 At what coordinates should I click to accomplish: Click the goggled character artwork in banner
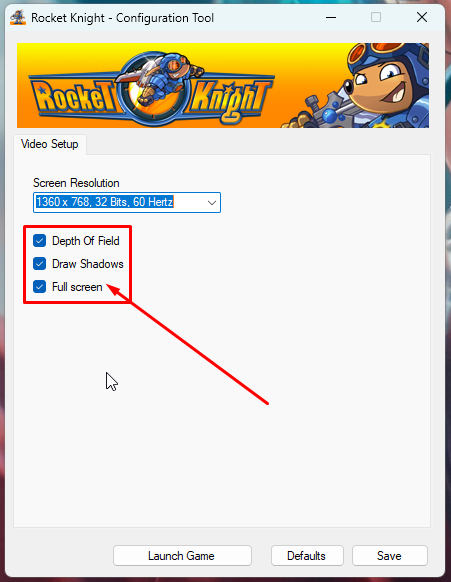364,86
